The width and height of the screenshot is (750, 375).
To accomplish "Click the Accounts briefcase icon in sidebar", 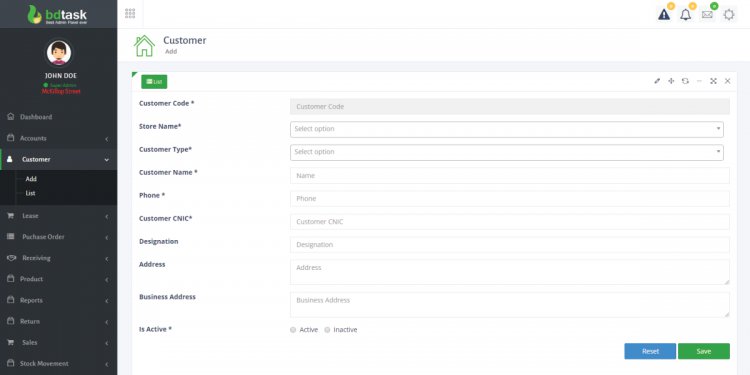I will [11, 138].
